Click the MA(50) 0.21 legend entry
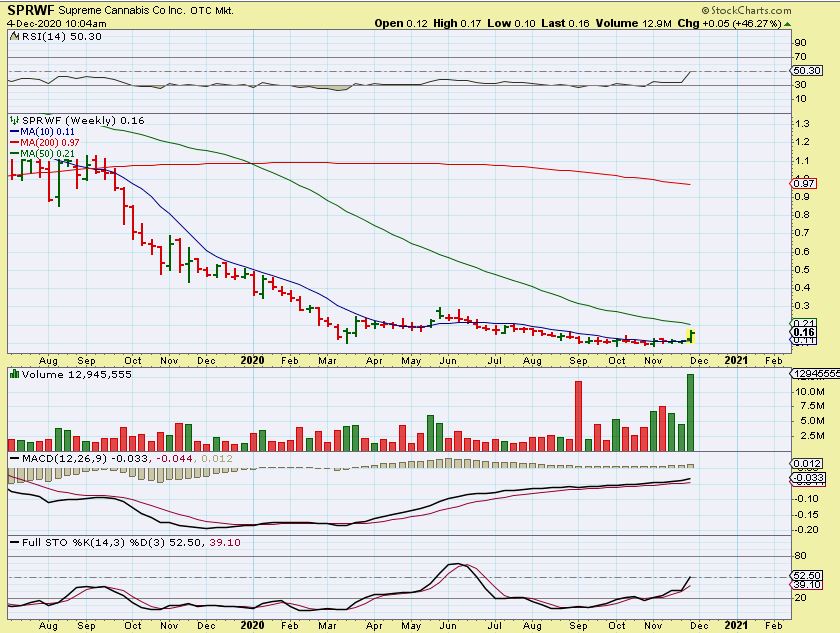The height and width of the screenshot is (633, 840). click(42, 154)
